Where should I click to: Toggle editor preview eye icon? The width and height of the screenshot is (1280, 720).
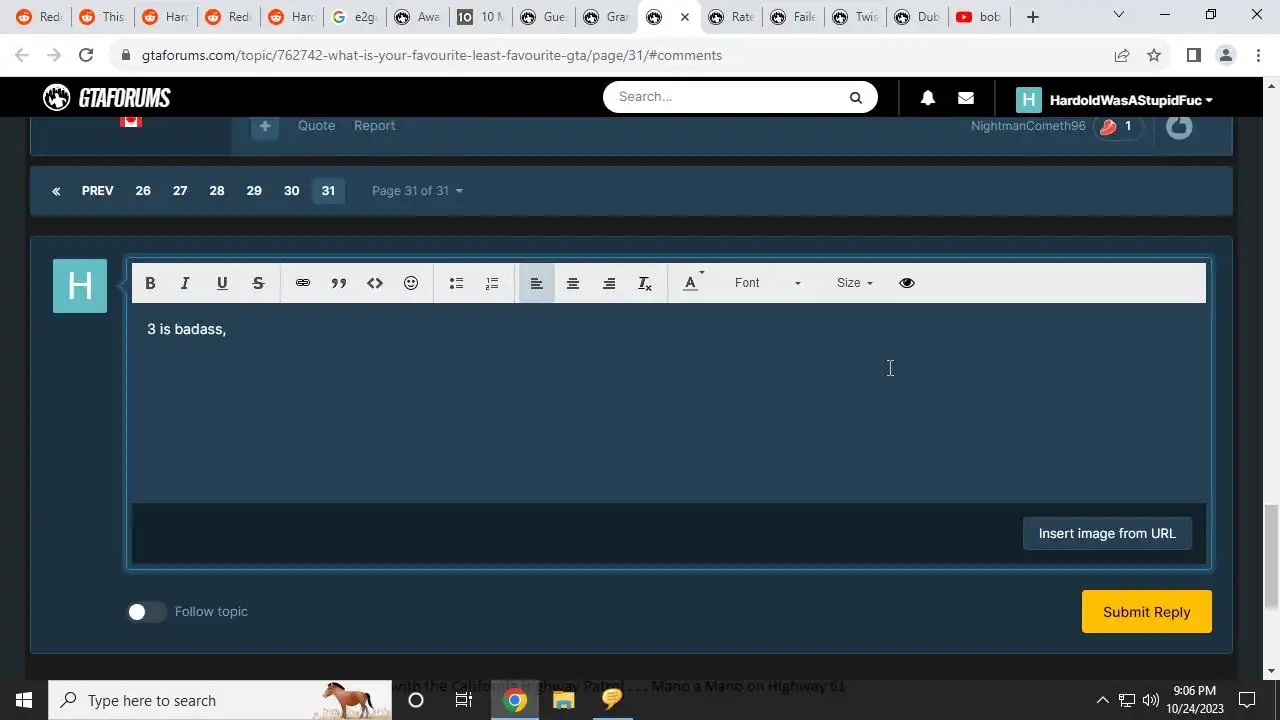pyautogui.click(x=907, y=283)
